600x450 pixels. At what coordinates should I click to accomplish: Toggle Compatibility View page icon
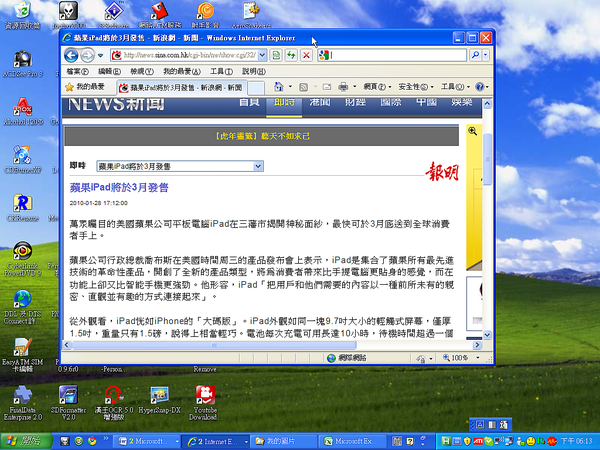[276, 55]
